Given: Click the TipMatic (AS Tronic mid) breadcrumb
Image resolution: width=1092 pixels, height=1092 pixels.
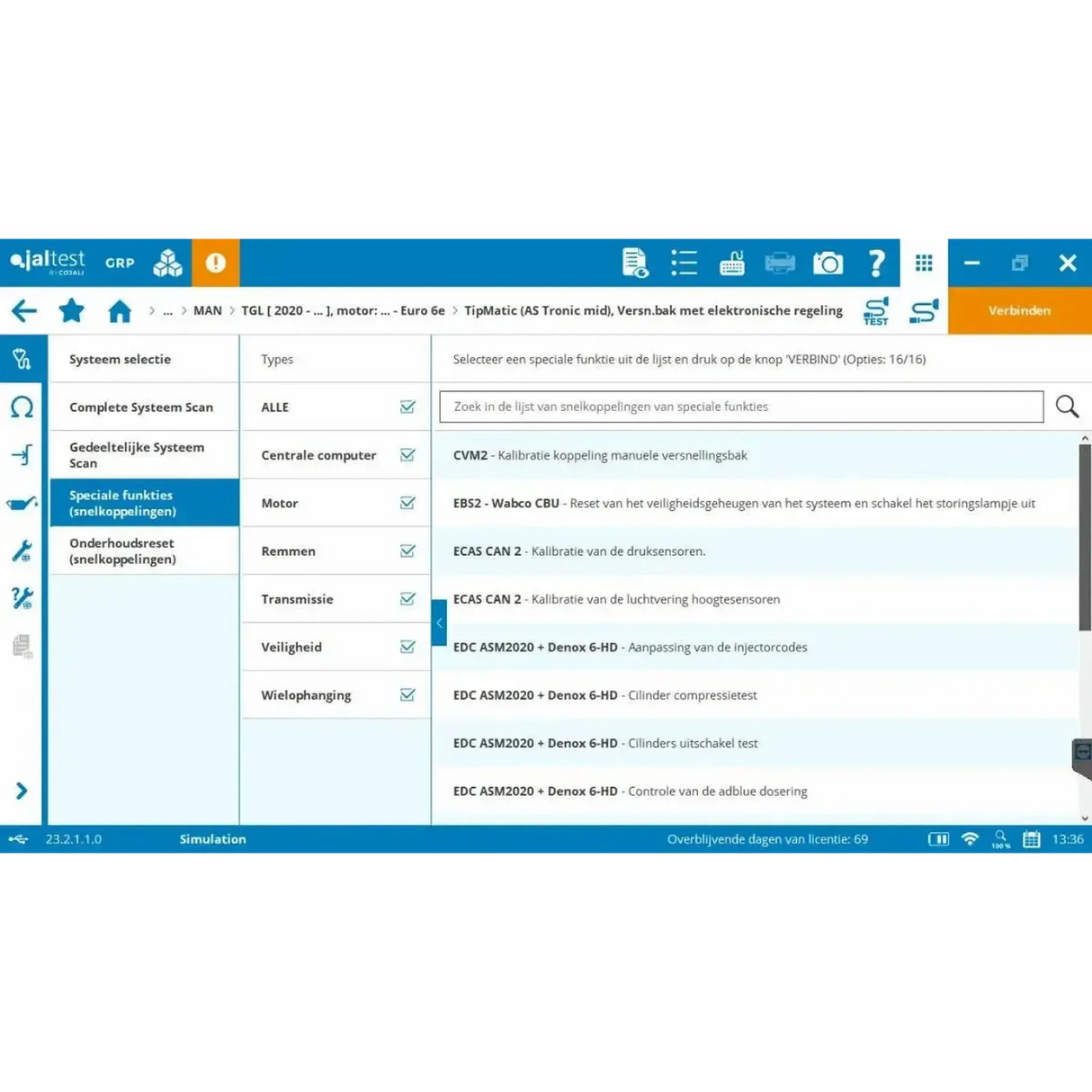Looking at the screenshot, I should [653, 310].
